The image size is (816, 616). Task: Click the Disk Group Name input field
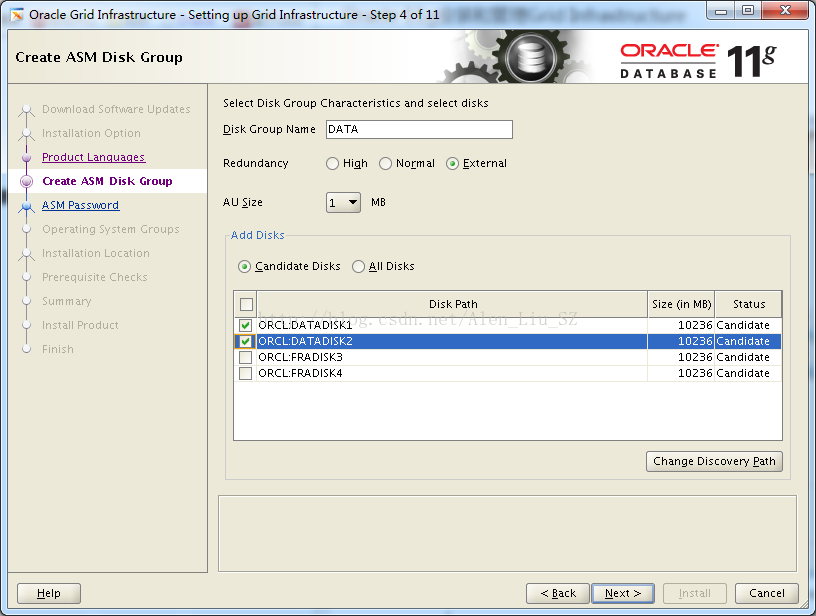pos(419,130)
